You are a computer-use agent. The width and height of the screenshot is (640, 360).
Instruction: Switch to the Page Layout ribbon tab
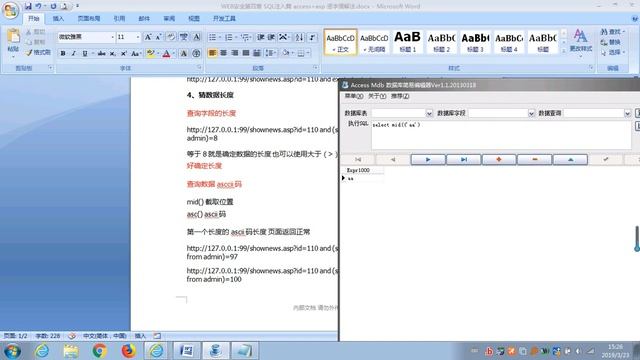(x=89, y=18)
